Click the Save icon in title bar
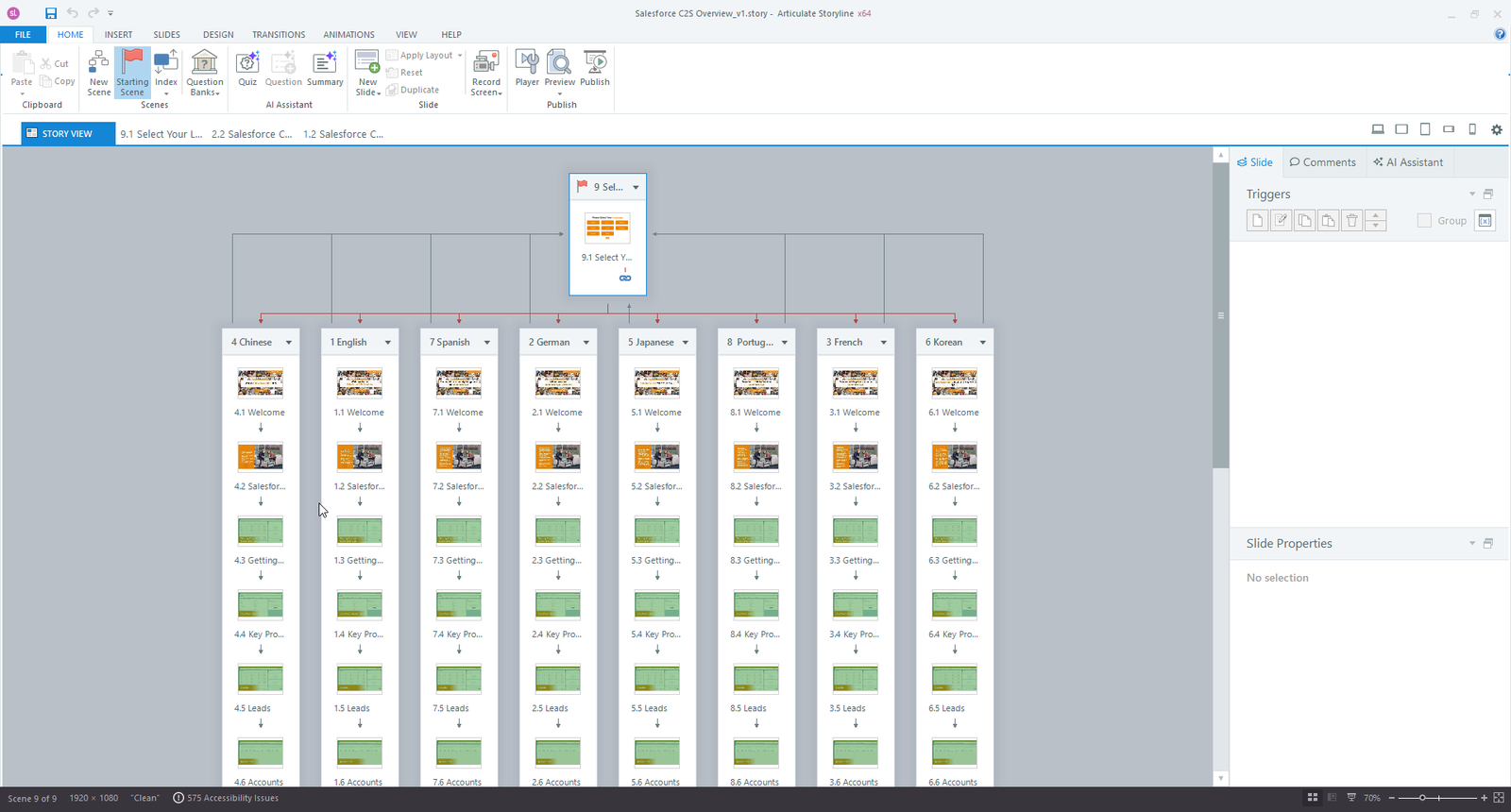1511x812 pixels. pyautogui.click(x=51, y=13)
